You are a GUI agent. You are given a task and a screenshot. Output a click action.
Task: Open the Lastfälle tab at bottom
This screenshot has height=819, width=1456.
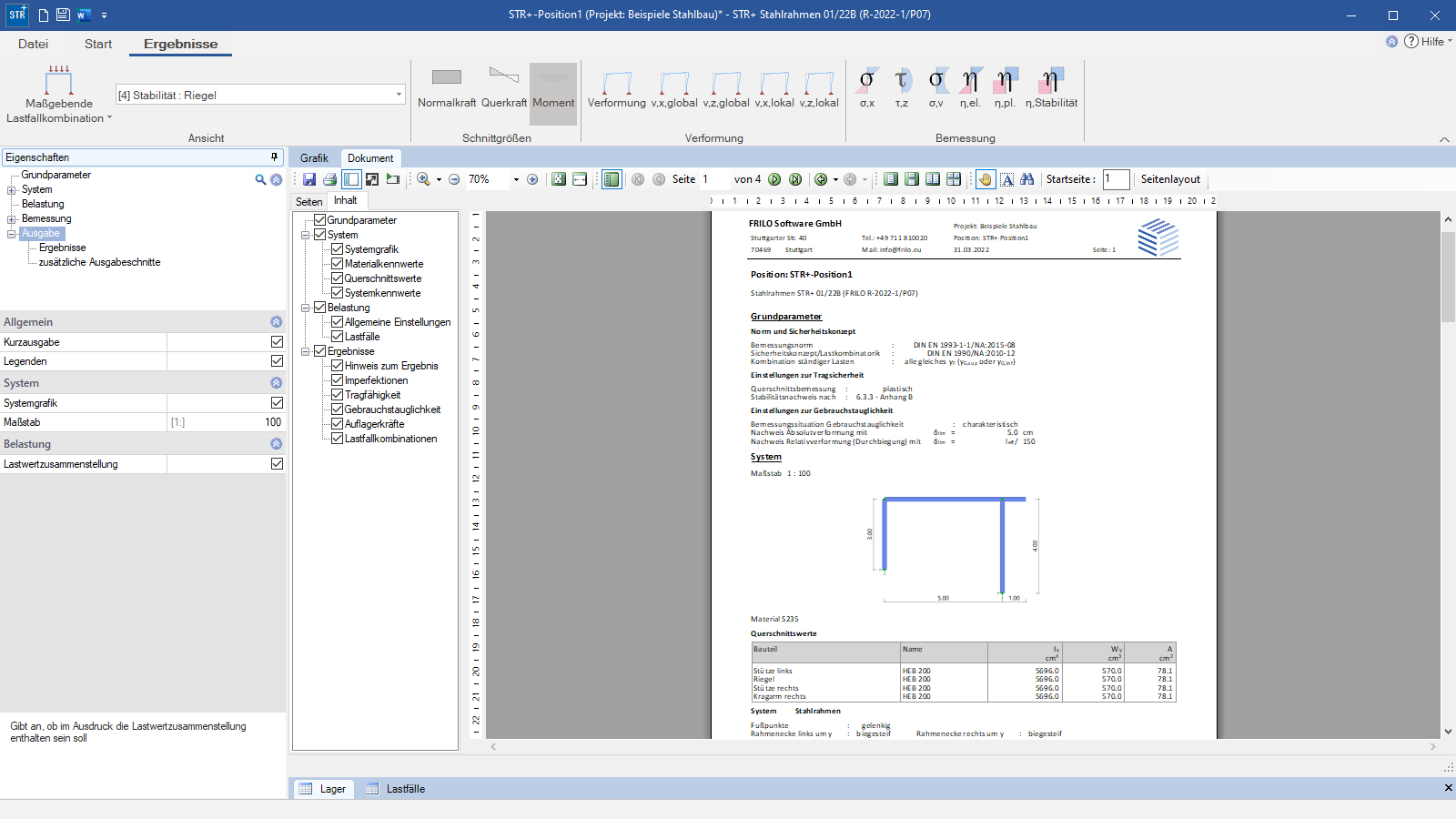coord(396,789)
